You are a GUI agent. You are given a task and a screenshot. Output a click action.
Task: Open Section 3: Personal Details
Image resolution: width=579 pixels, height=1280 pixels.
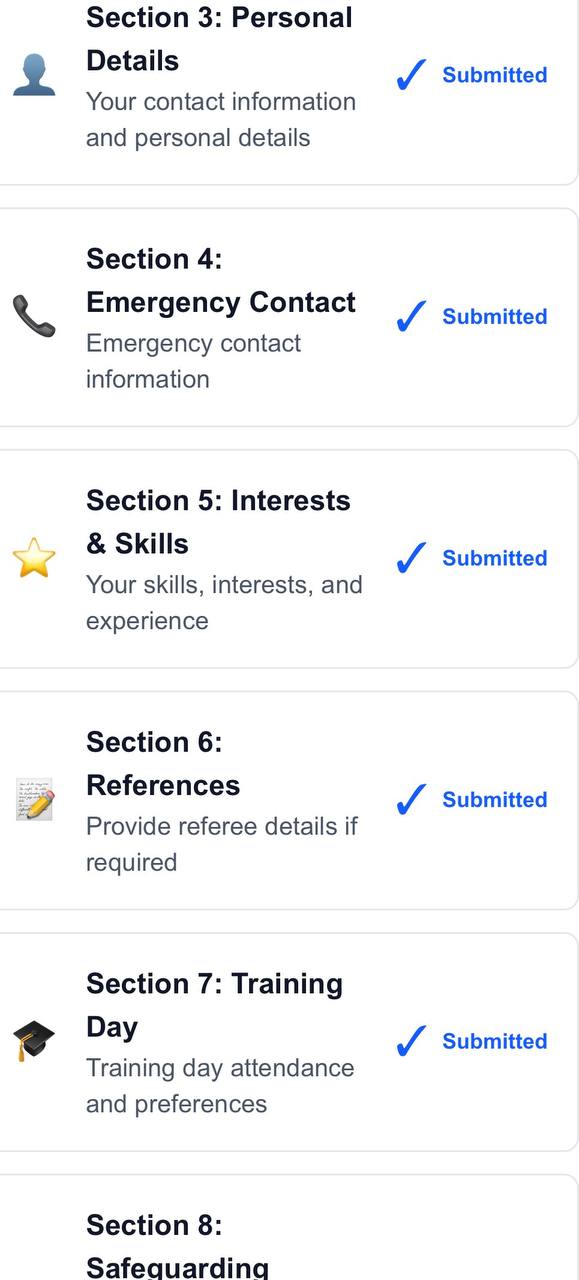(x=220, y=38)
